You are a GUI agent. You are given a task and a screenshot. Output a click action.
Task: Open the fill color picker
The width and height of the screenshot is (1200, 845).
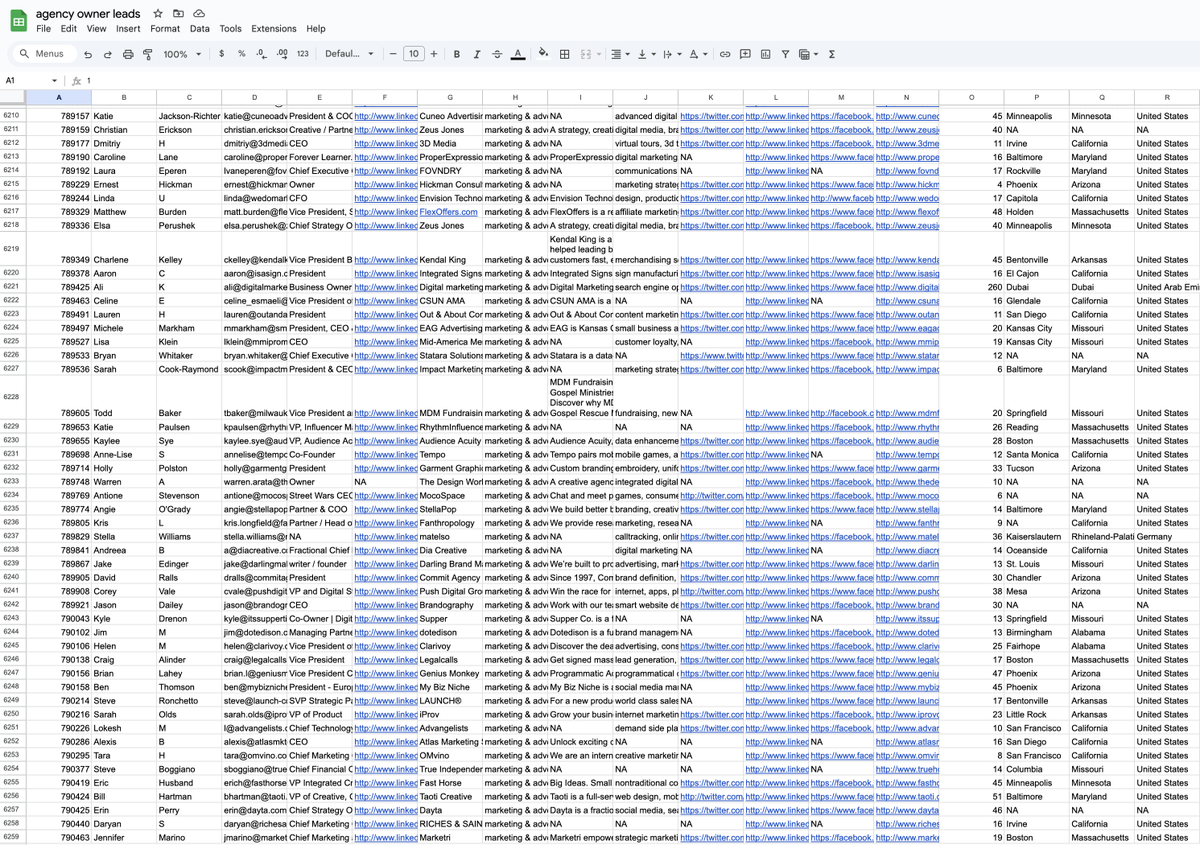(x=543, y=54)
